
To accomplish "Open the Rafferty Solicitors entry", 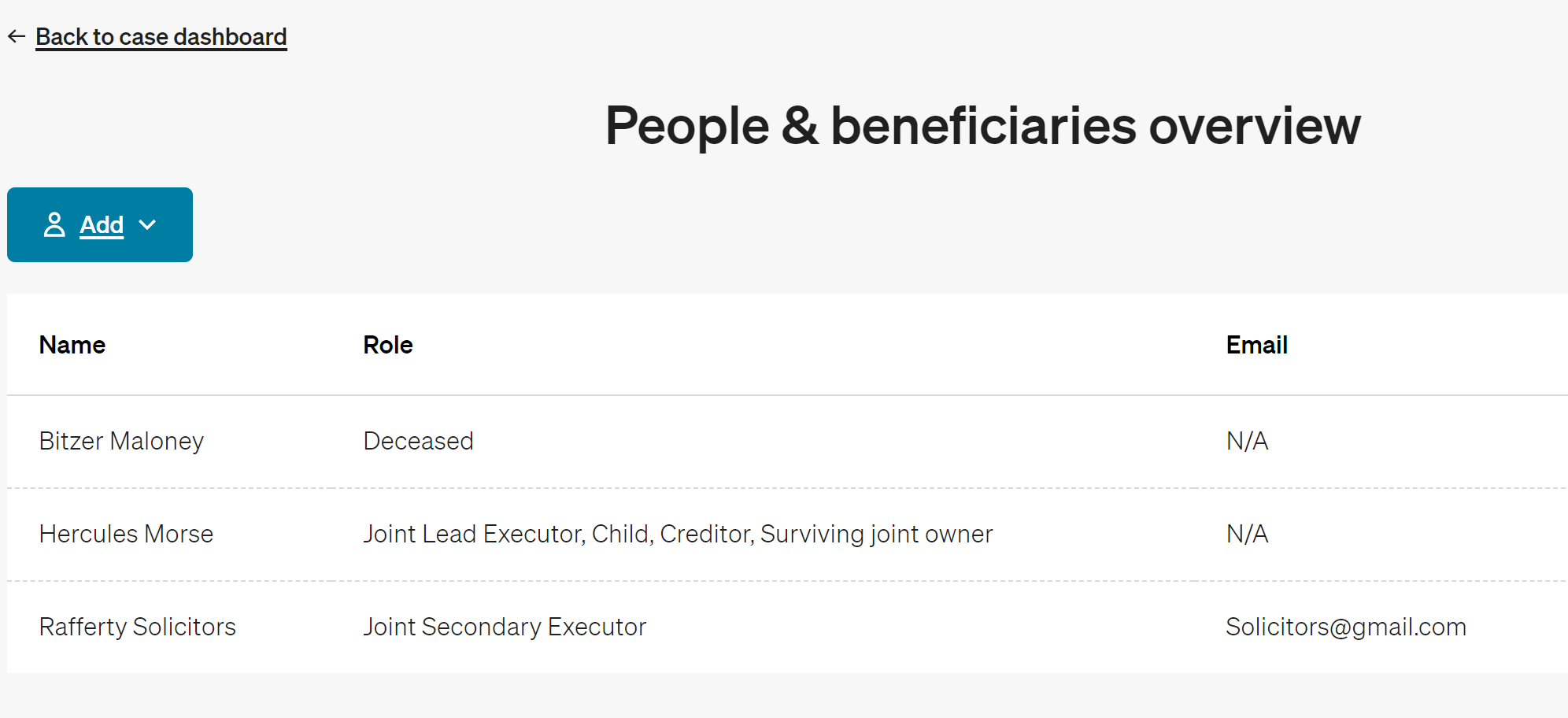I will [x=138, y=627].
